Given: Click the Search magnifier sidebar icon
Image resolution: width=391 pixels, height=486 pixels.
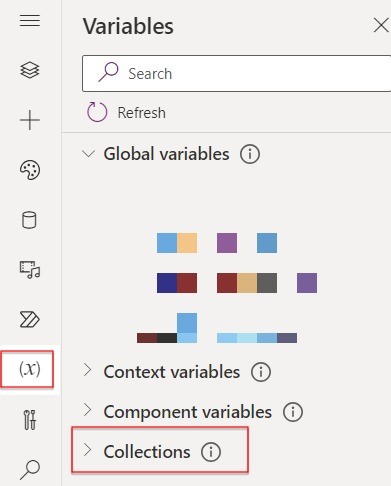Looking at the screenshot, I should coord(30,470).
